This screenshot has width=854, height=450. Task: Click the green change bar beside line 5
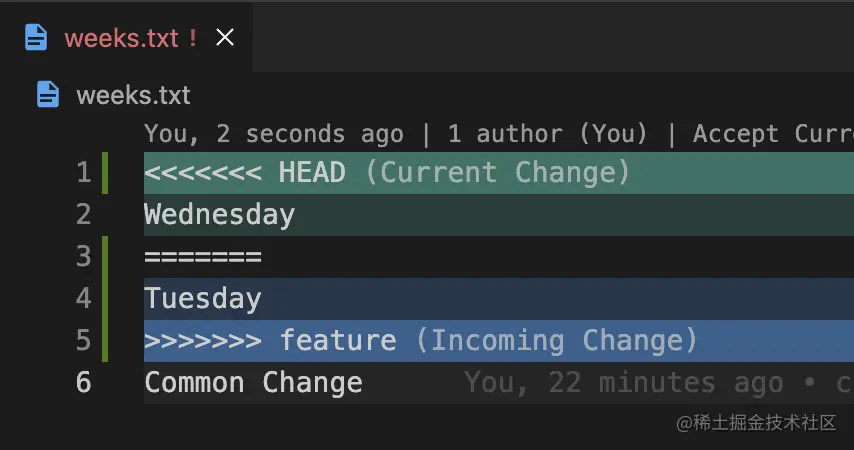[x=106, y=341]
